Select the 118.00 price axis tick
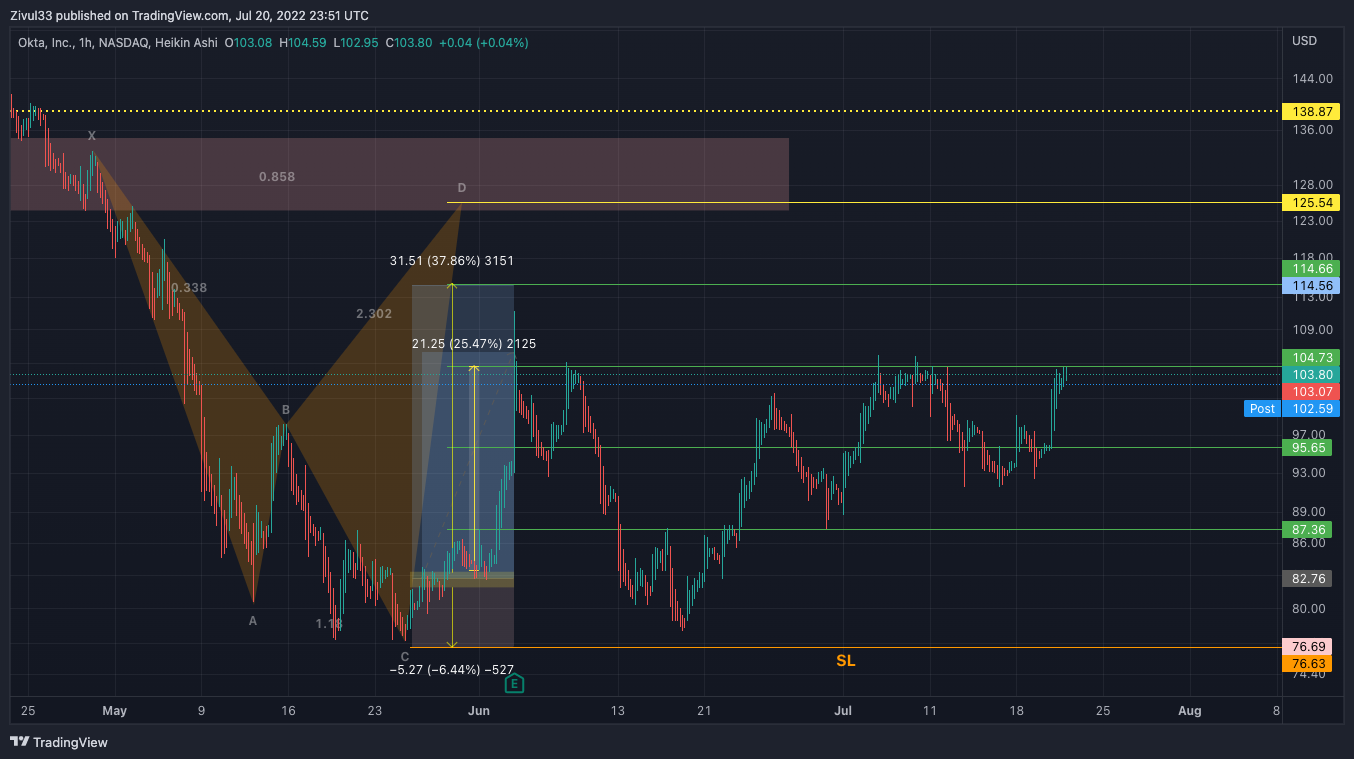Screen dimensions: 1354x759 (1312, 257)
